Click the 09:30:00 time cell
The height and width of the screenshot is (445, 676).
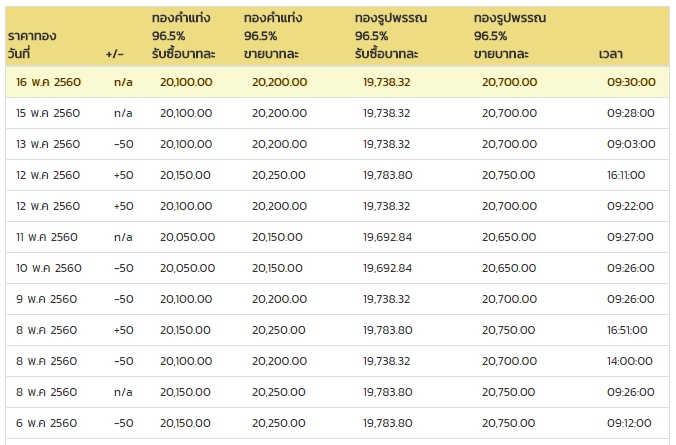(x=631, y=82)
